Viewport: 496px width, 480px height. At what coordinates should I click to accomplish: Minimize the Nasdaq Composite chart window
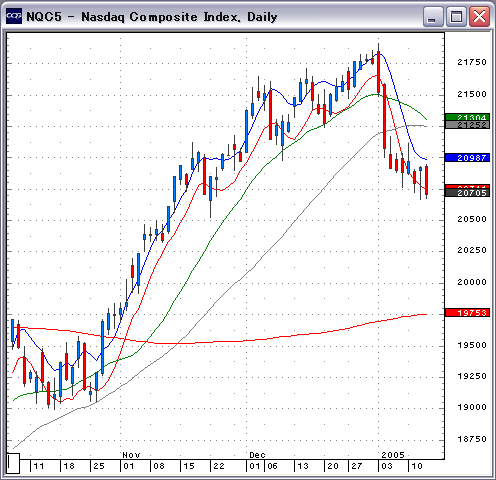tap(433, 16)
